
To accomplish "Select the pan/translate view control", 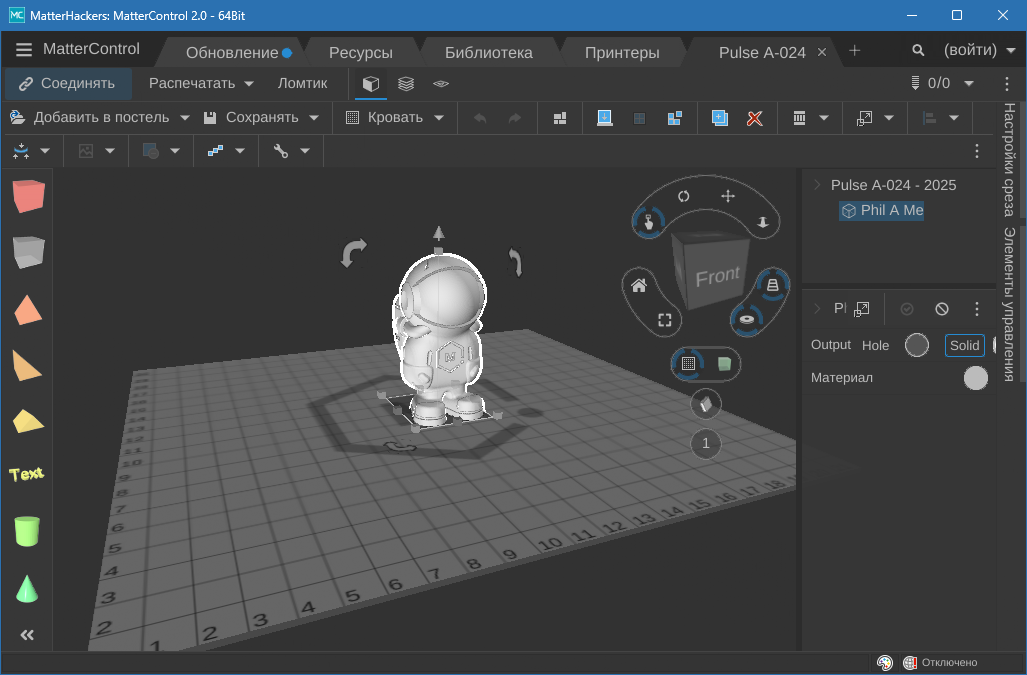I will click(x=728, y=196).
